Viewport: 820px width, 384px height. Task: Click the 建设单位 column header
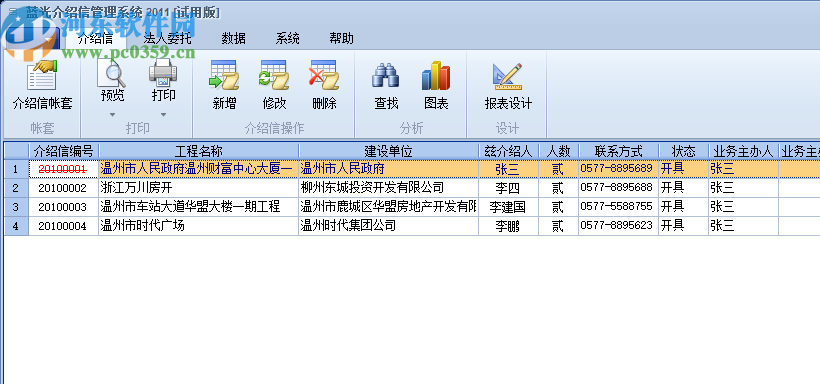point(389,151)
